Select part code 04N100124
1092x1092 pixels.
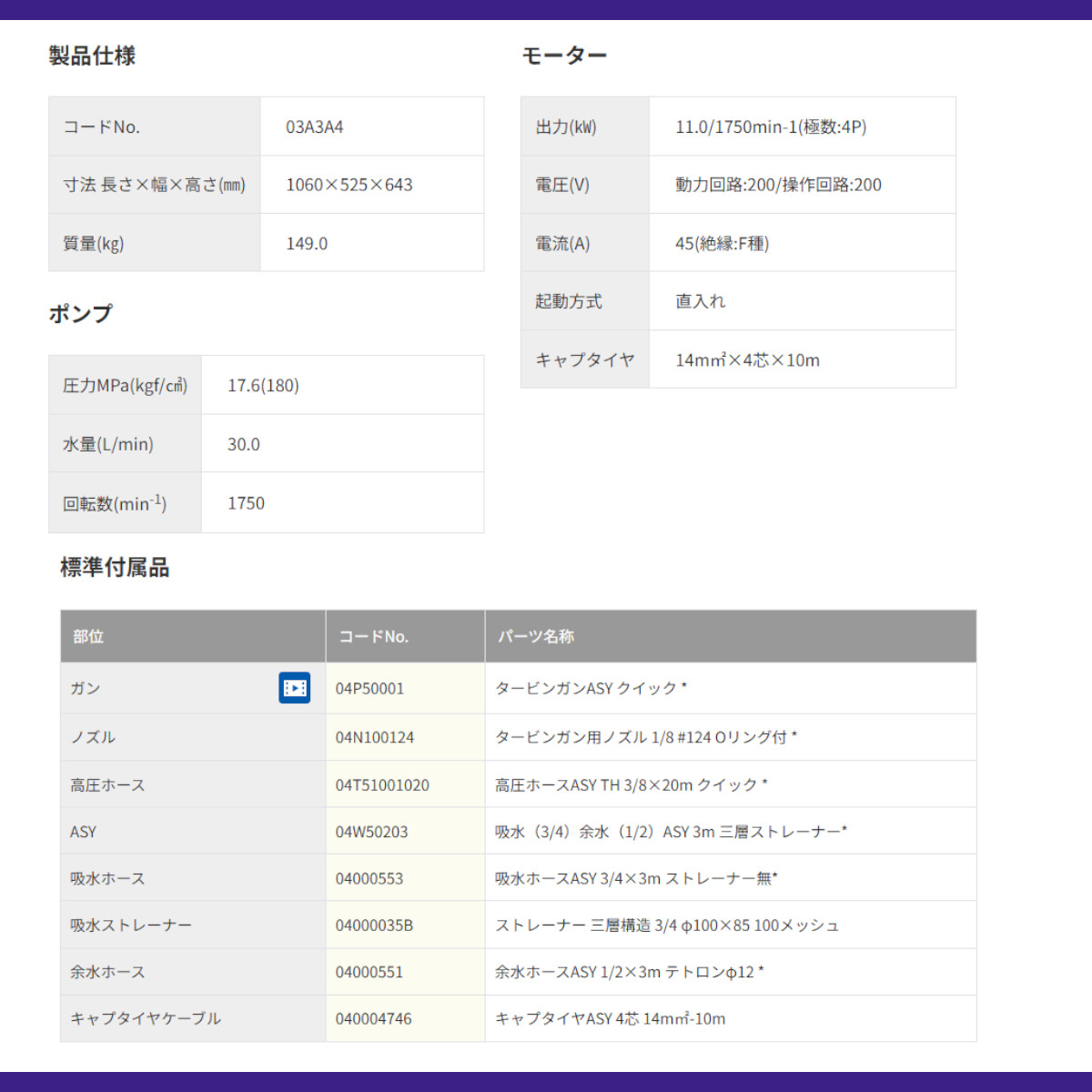pyautogui.click(x=375, y=738)
